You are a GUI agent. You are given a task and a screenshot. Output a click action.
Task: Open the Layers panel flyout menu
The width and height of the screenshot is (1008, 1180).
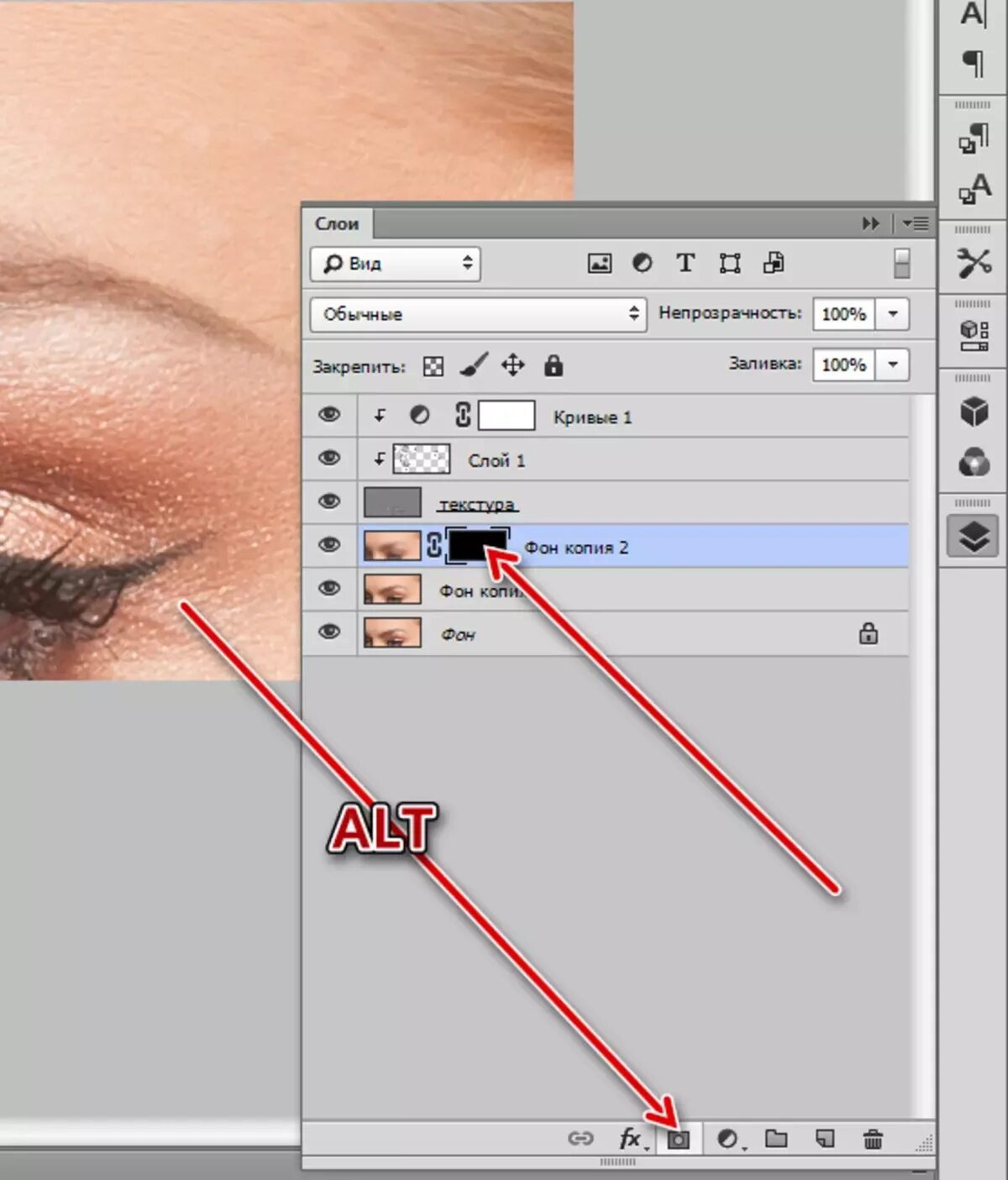pyautogui.click(x=915, y=223)
